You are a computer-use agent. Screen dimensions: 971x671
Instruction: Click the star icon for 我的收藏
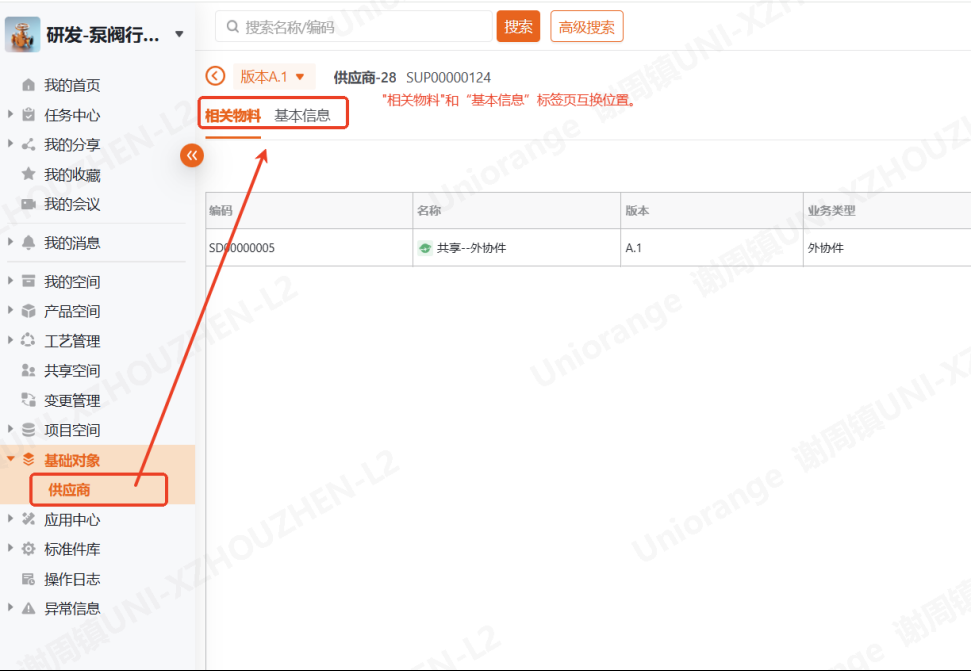pyautogui.click(x=28, y=175)
